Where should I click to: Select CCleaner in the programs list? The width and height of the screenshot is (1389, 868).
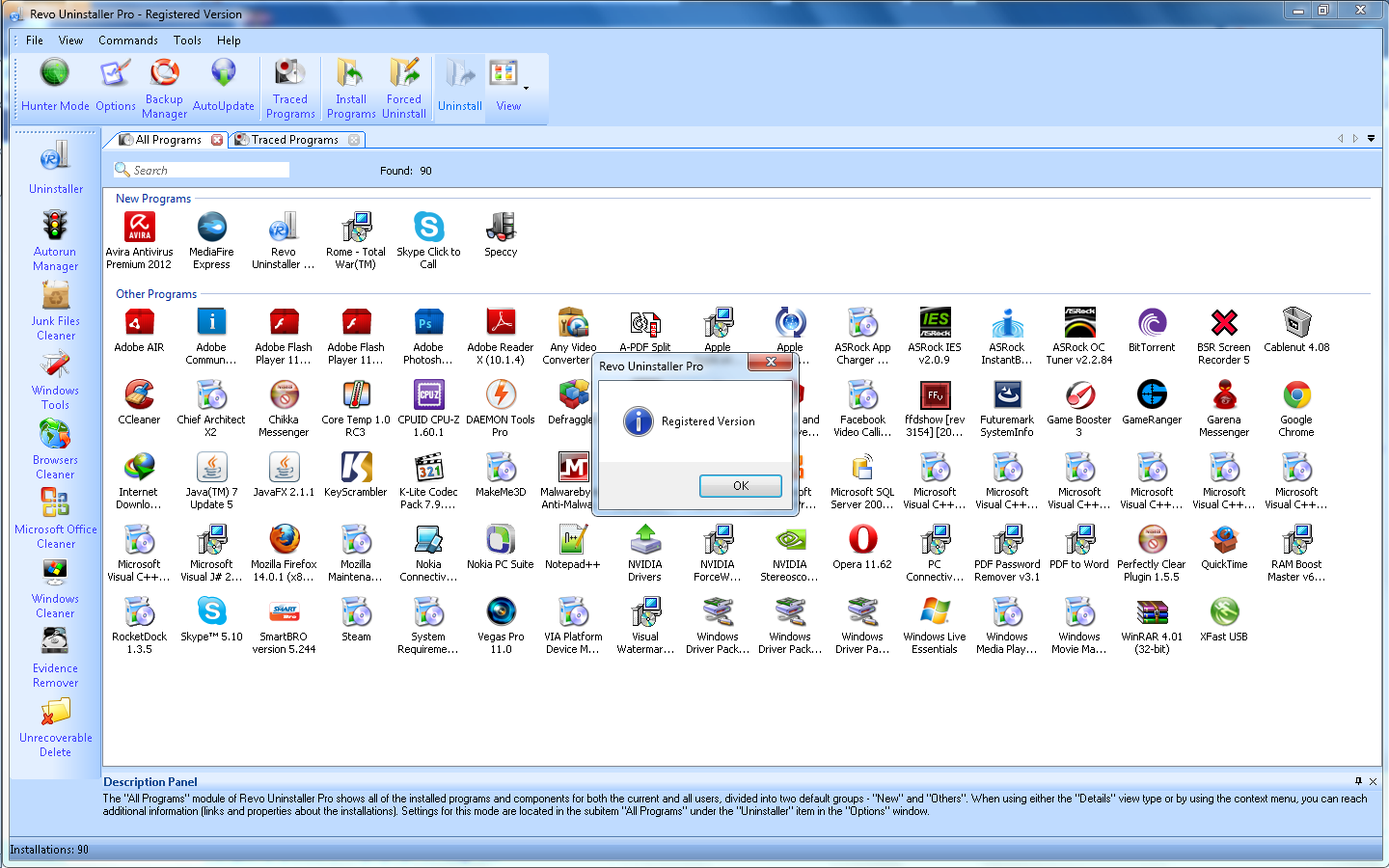[x=139, y=402]
